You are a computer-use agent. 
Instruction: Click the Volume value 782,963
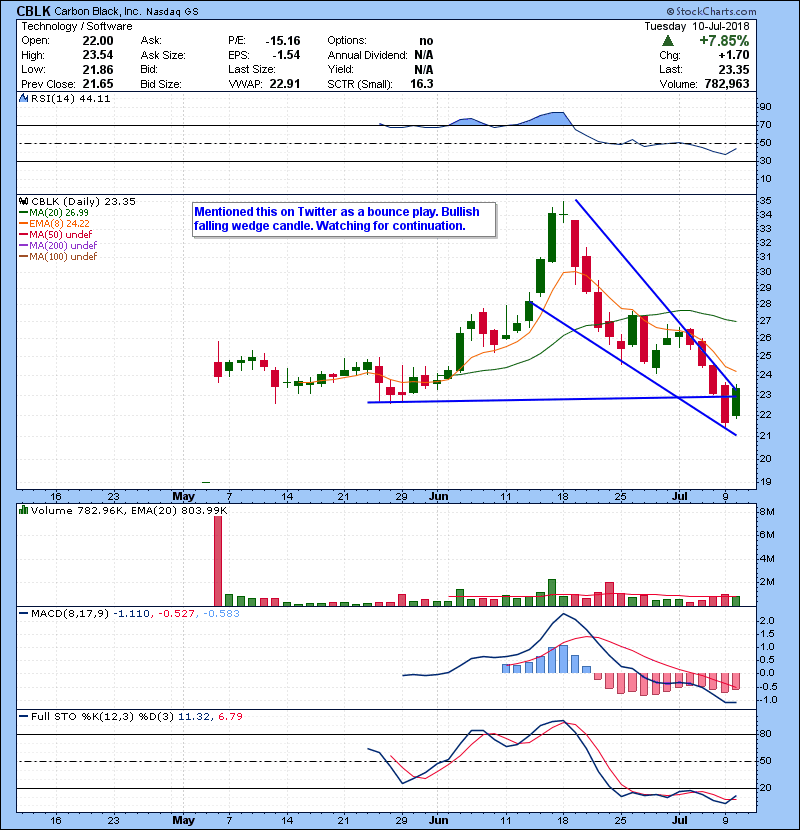tap(727, 84)
